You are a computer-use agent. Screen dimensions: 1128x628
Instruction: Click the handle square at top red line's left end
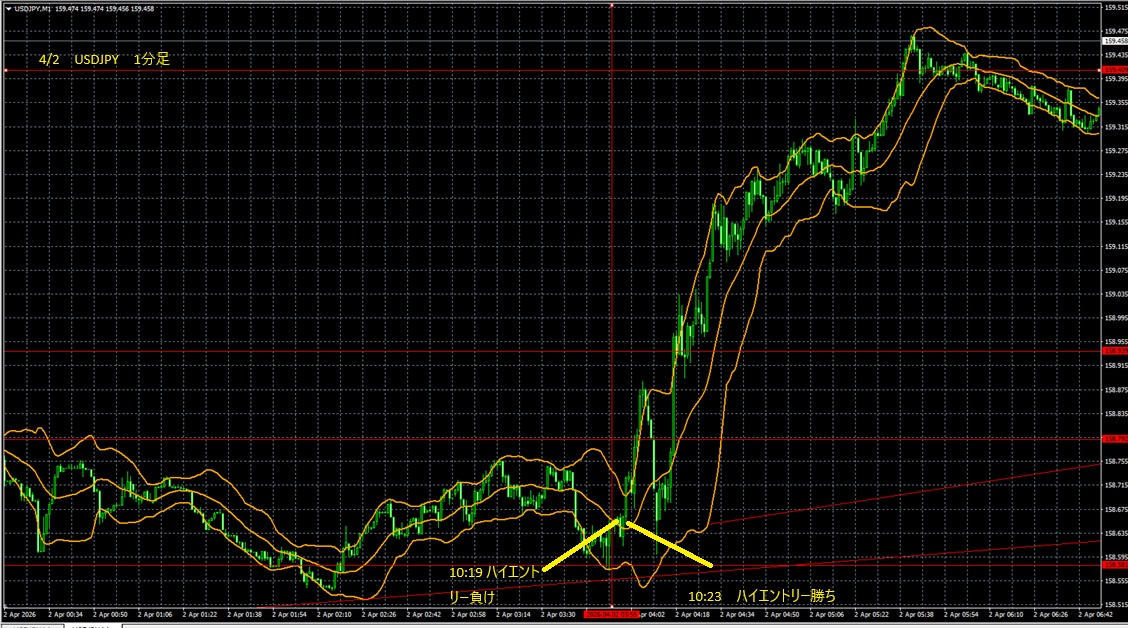(5, 71)
